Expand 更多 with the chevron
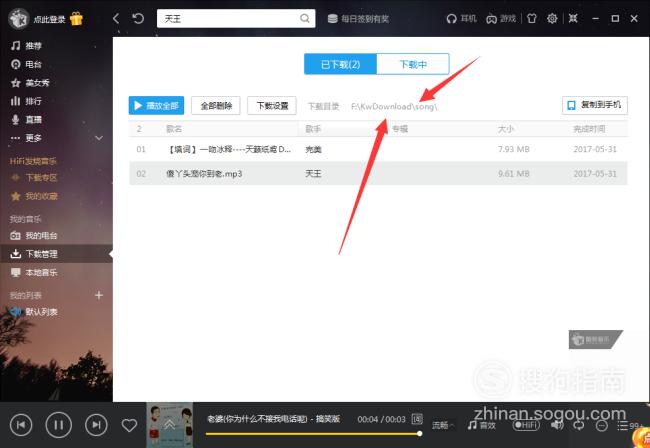The width and height of the screenshot is (650, 448). pyautogui.click(x=99, y=138)
